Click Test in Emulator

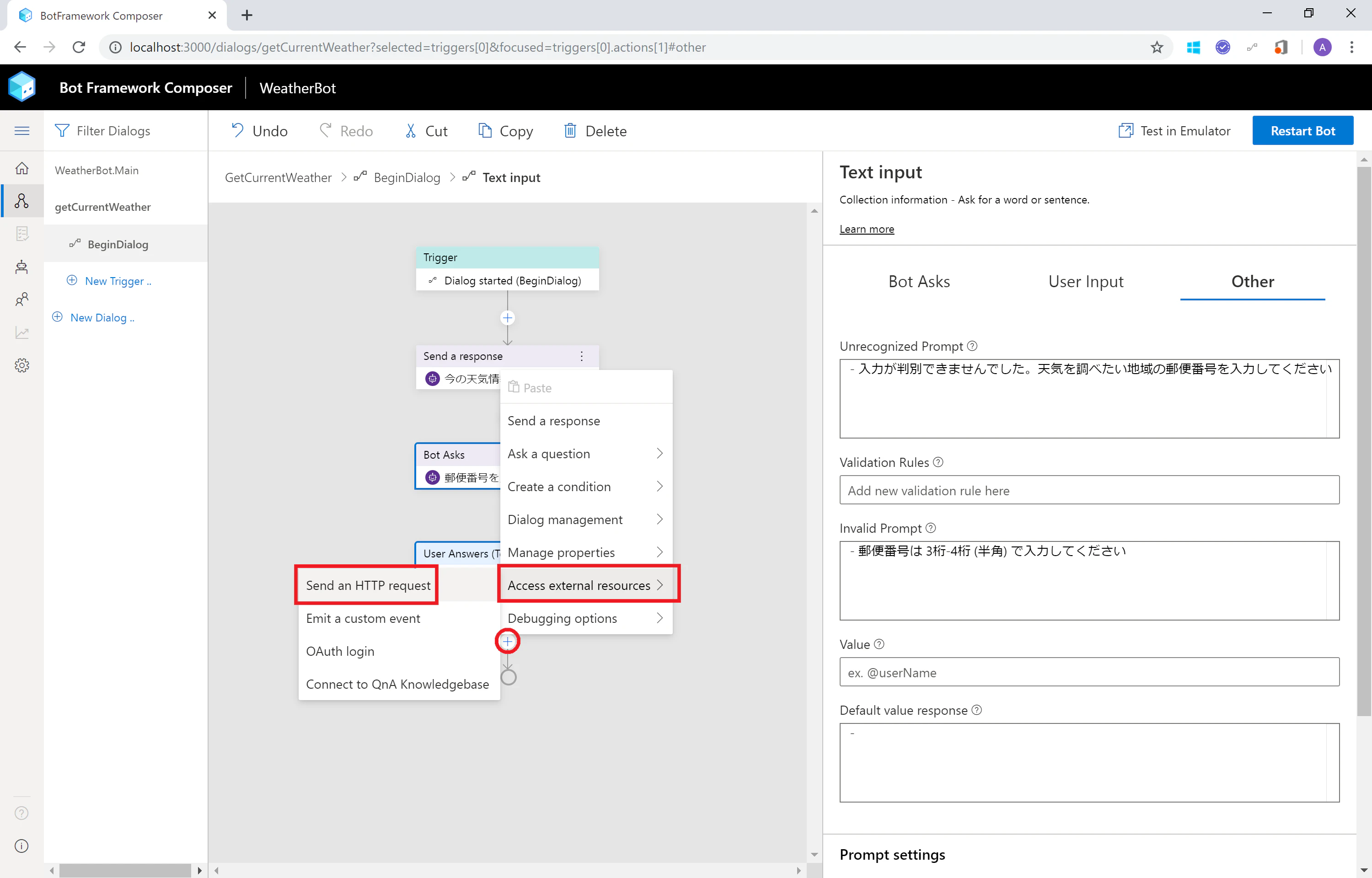coord(1174,131)
